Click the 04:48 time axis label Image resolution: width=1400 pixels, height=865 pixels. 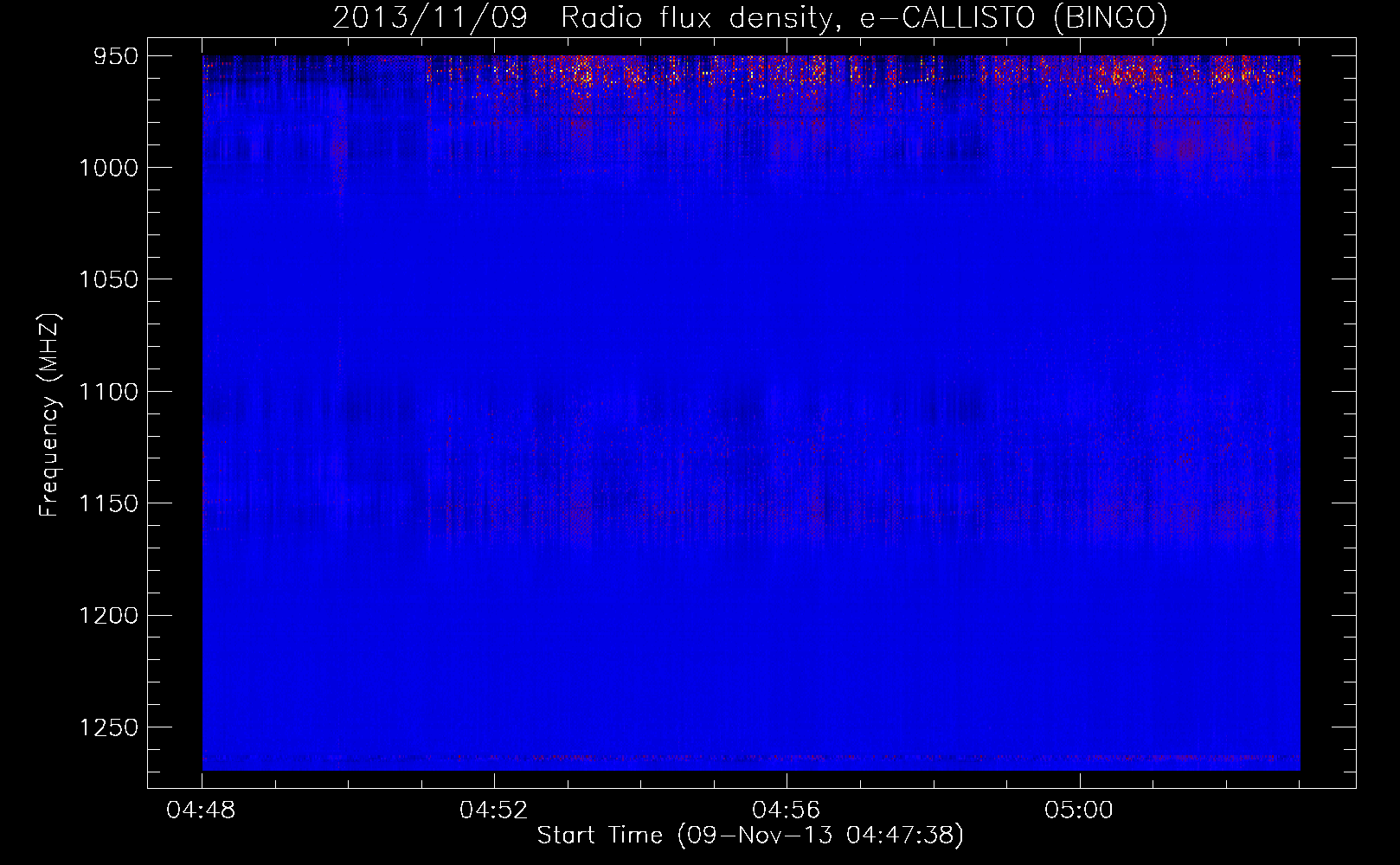click(201, 811)
